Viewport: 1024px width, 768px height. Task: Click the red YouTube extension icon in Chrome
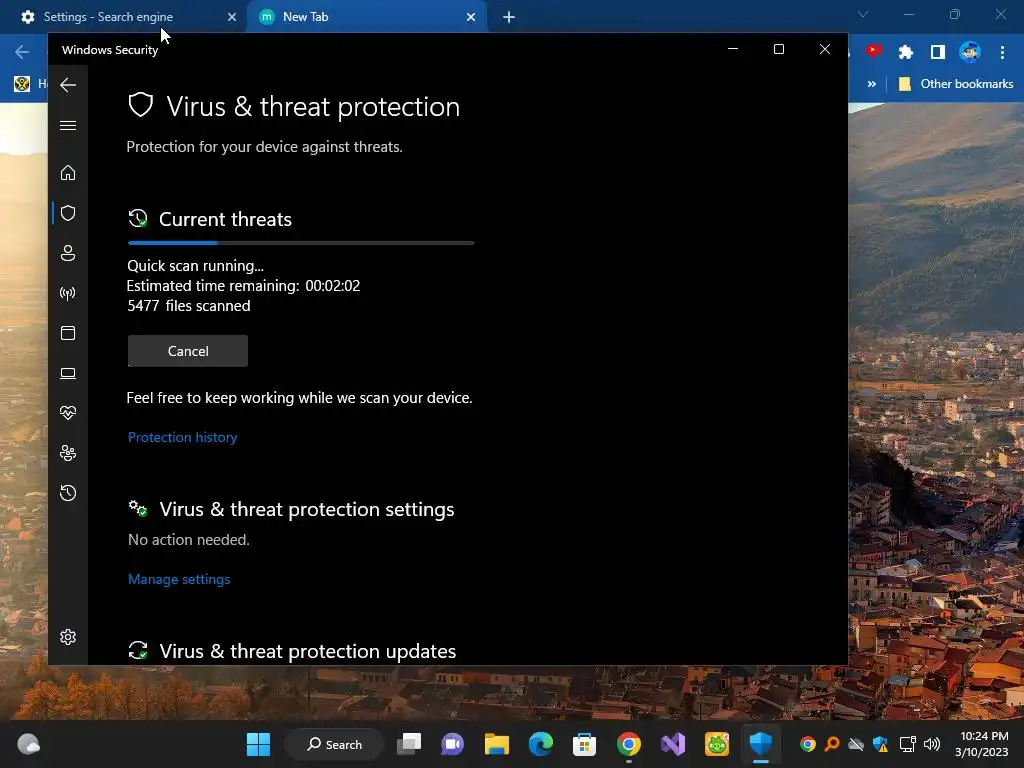click(874, 51)
